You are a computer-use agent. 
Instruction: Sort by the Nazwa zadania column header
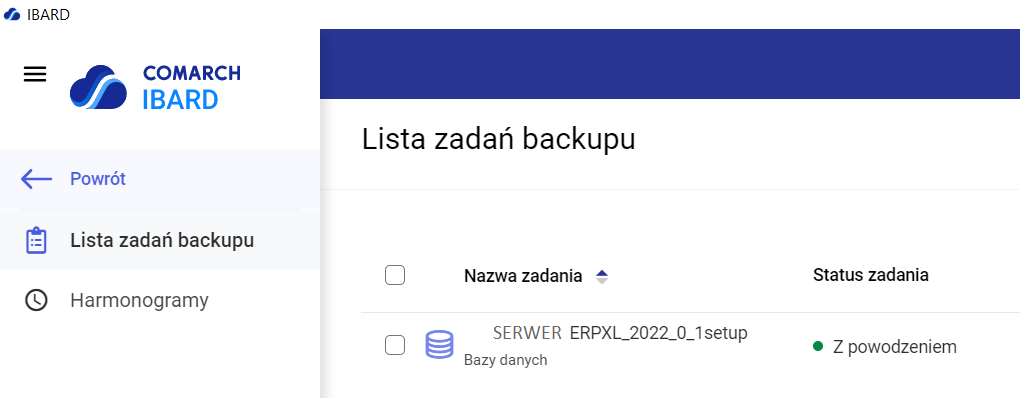523,276
